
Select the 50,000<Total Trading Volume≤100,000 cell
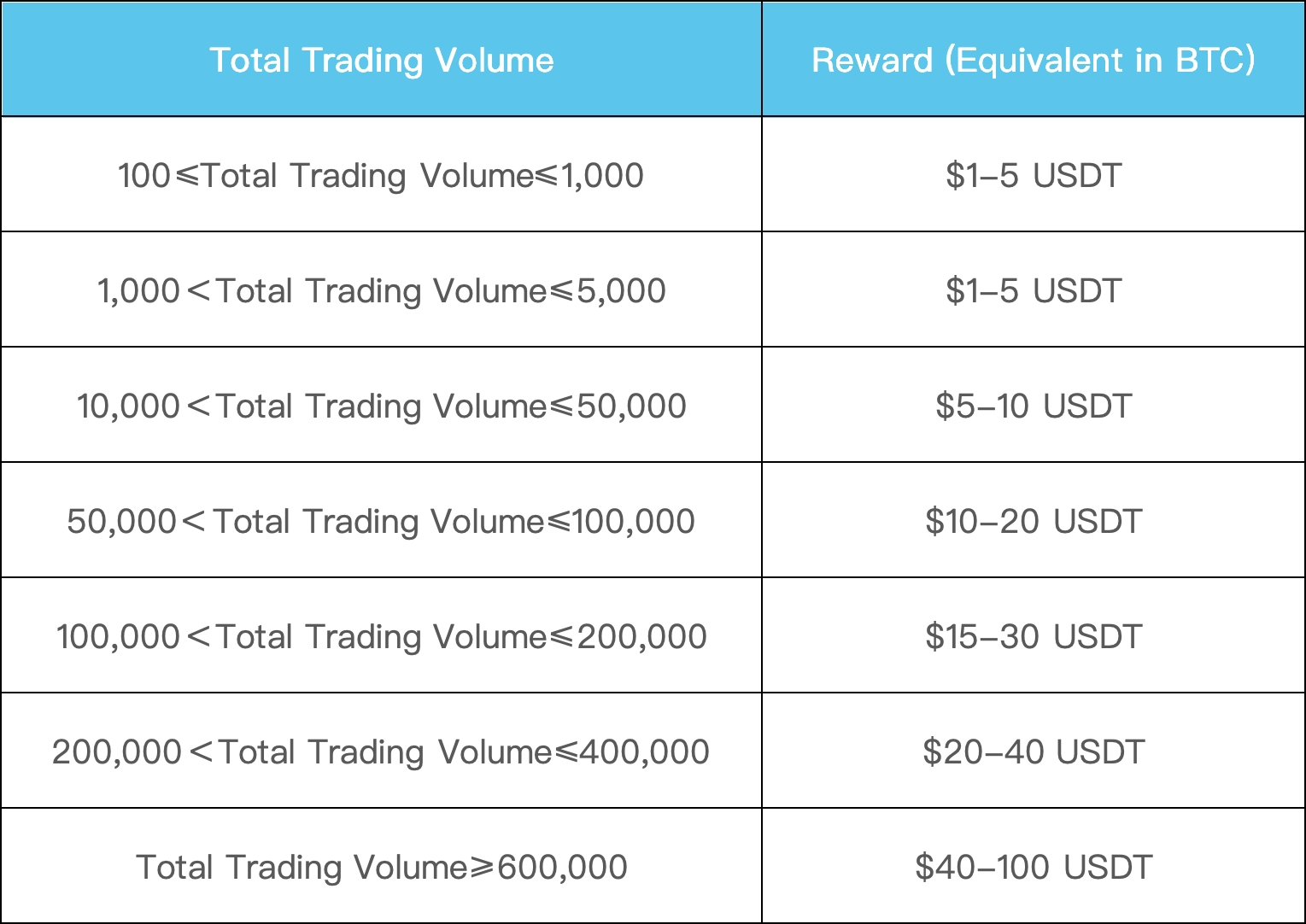[381, 521]
